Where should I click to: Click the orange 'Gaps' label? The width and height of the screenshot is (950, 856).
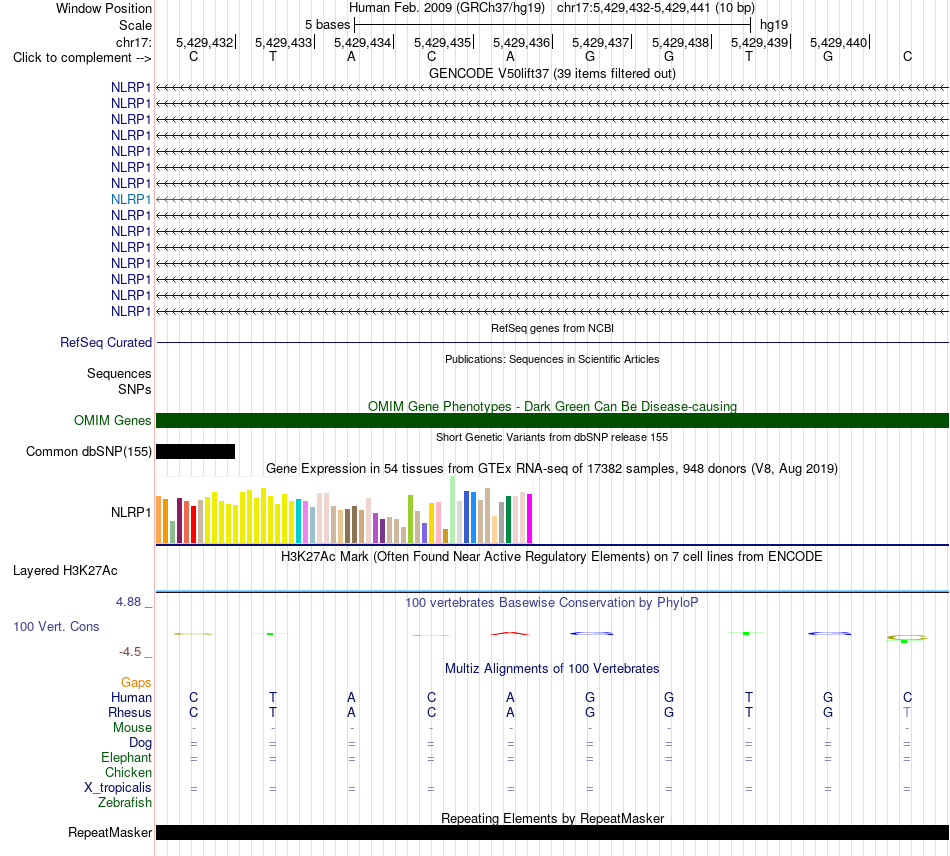[136, 683]
